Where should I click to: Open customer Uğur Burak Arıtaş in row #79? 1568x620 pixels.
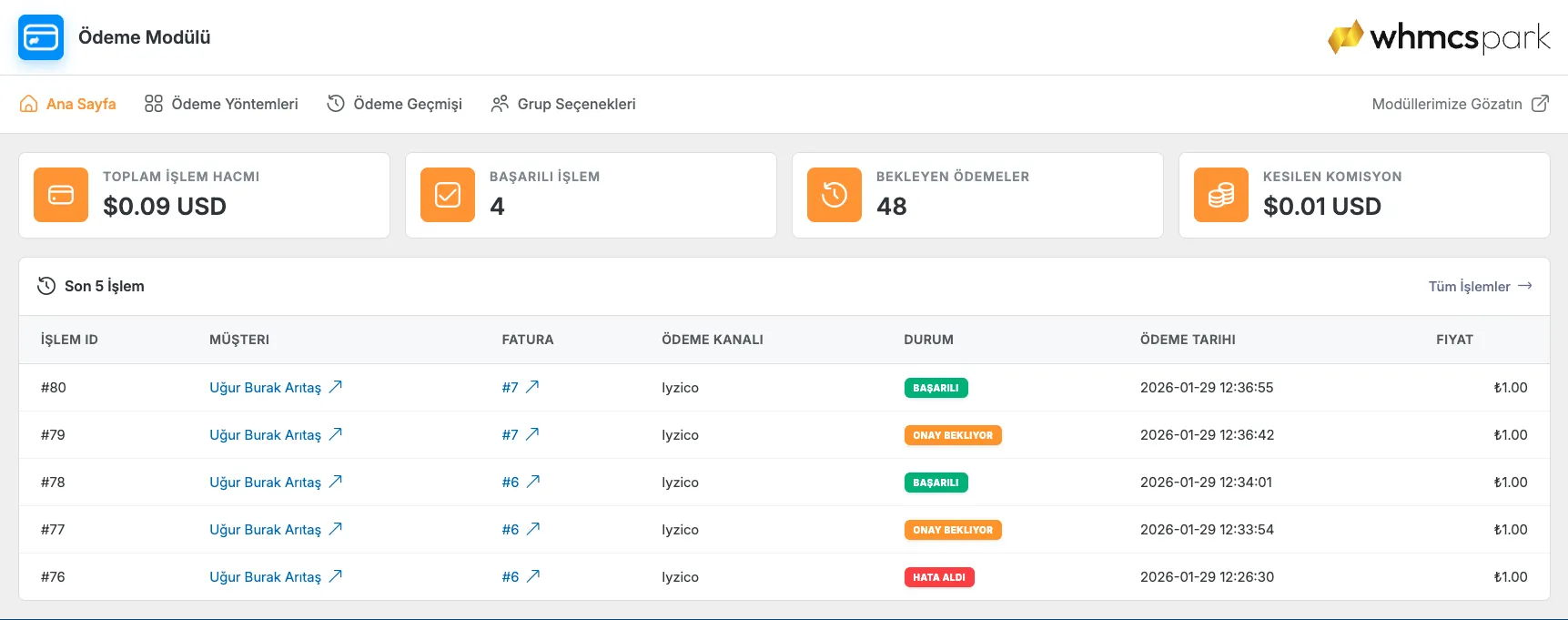point(265,435)
